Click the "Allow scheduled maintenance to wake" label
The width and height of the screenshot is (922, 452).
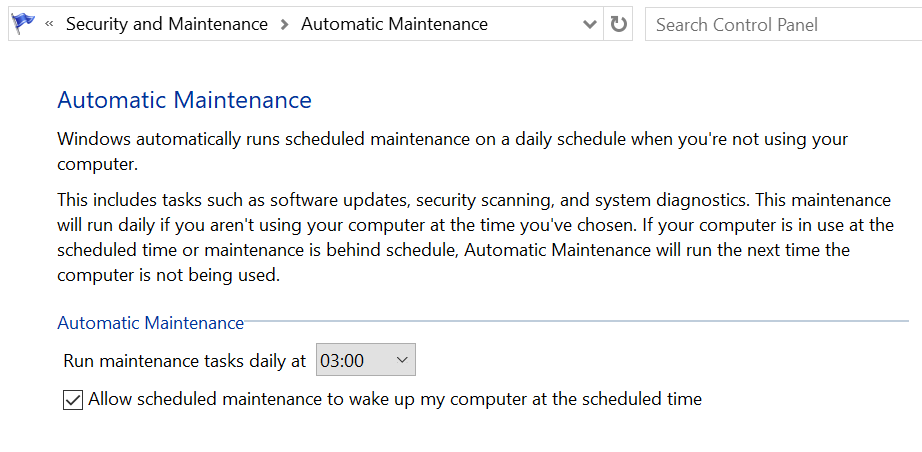pos(395,399)
